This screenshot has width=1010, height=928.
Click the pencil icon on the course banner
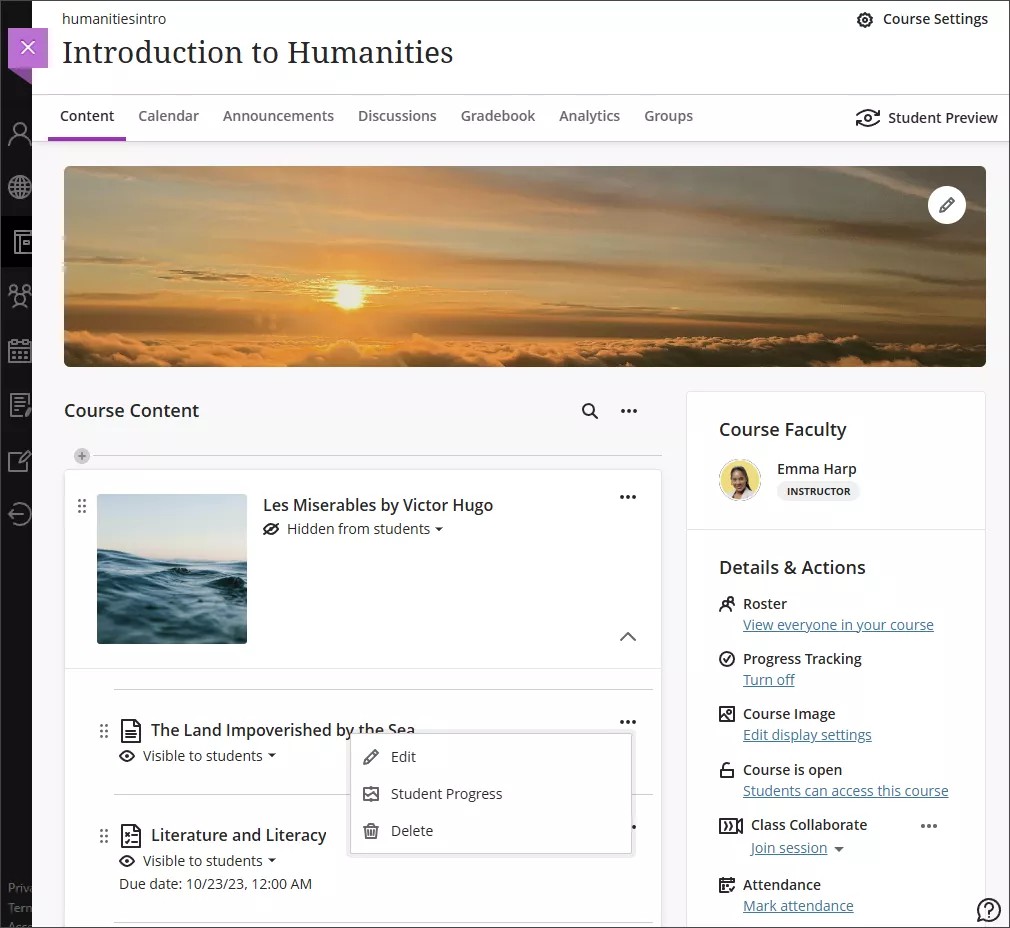[946, 205]
